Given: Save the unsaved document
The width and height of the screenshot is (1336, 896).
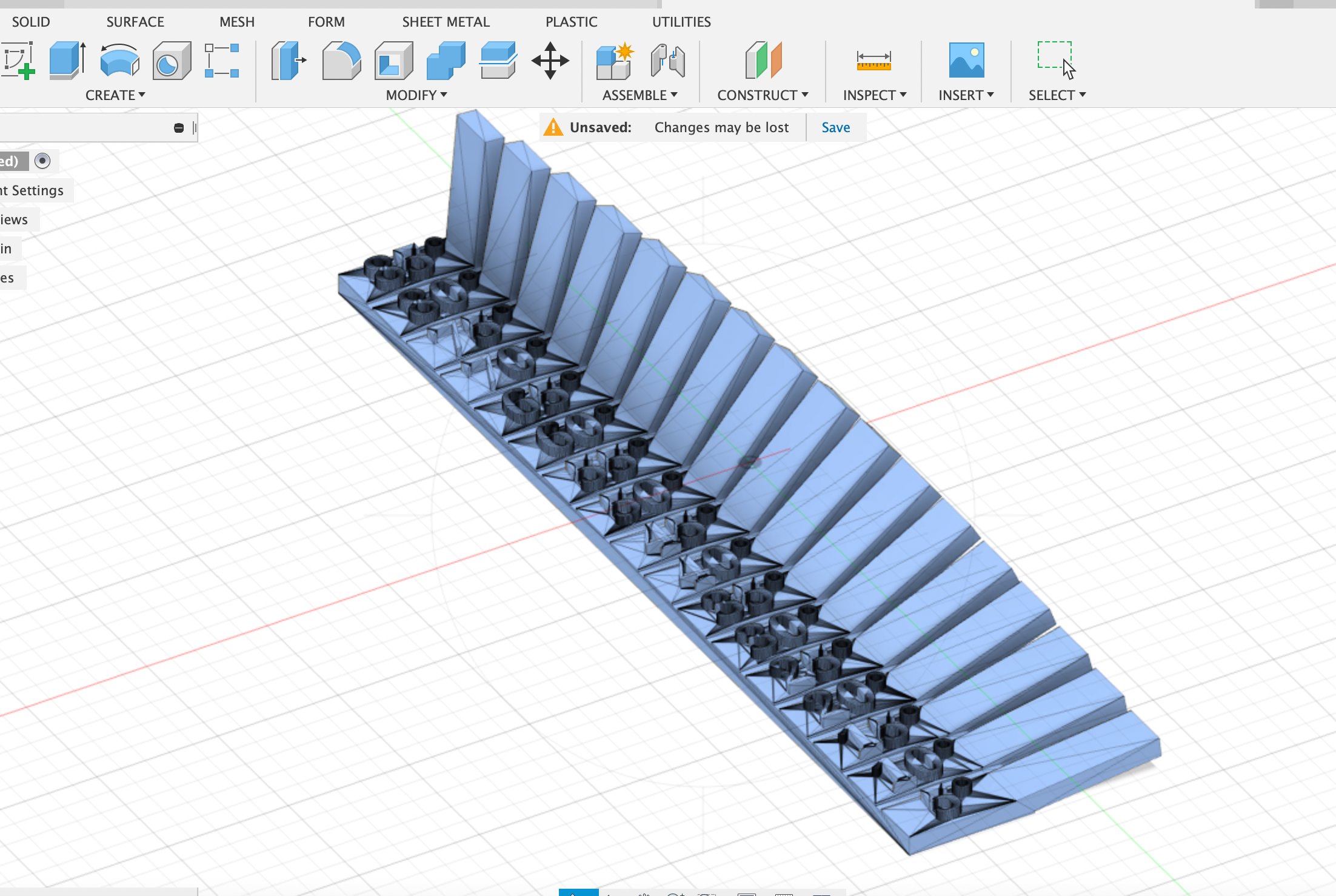Looking at the screenshot, I should click(835, 127).
